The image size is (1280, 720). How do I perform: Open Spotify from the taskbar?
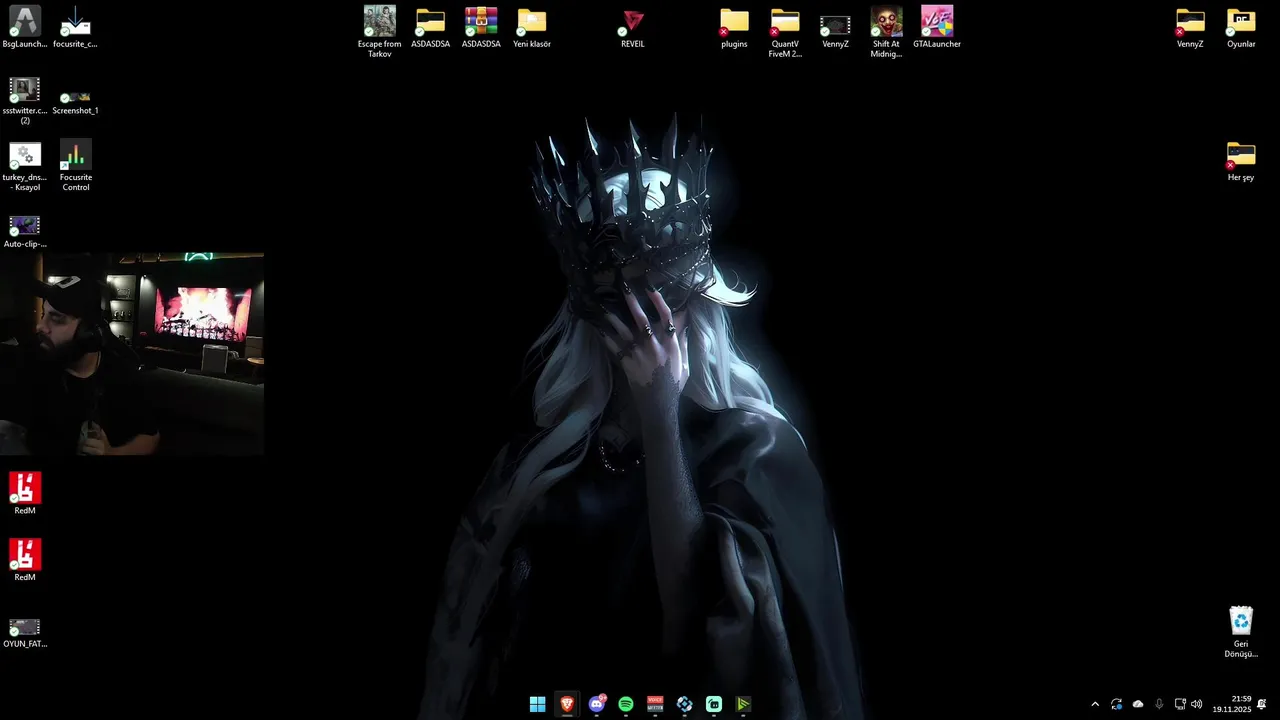tap(626, 704)
